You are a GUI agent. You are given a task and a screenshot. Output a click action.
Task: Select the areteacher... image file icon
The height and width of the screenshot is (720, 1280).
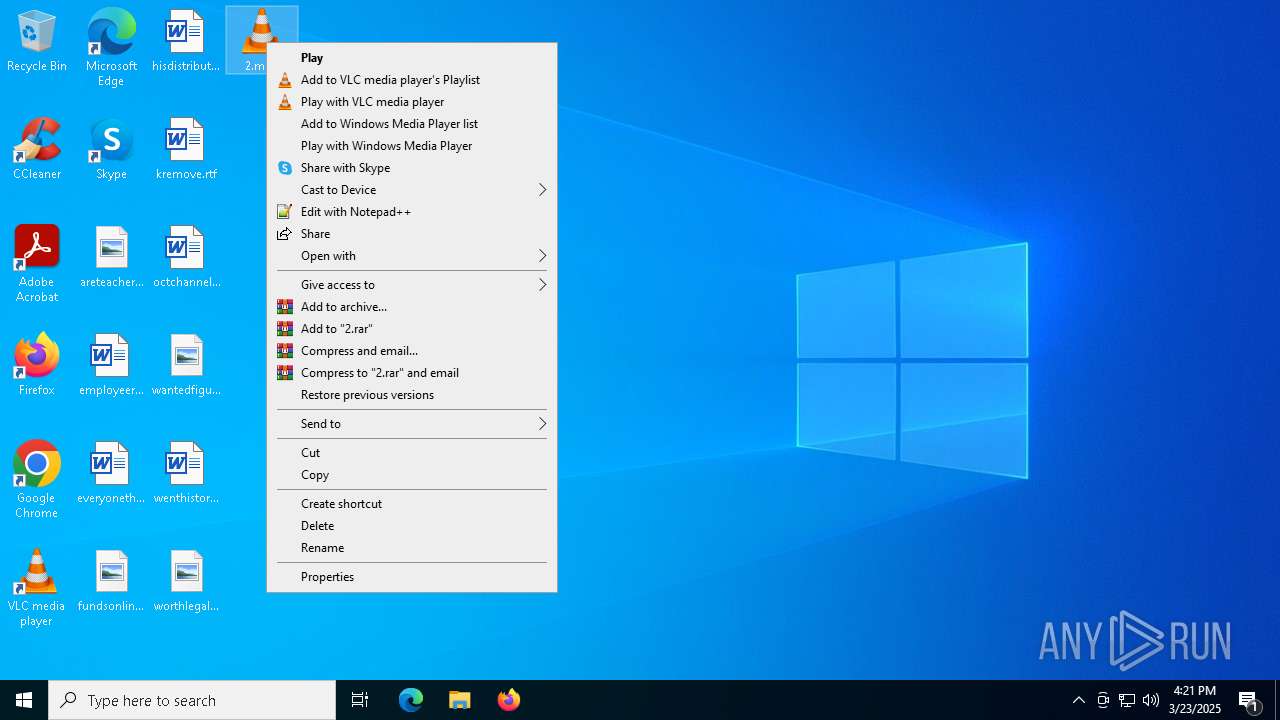111,257
